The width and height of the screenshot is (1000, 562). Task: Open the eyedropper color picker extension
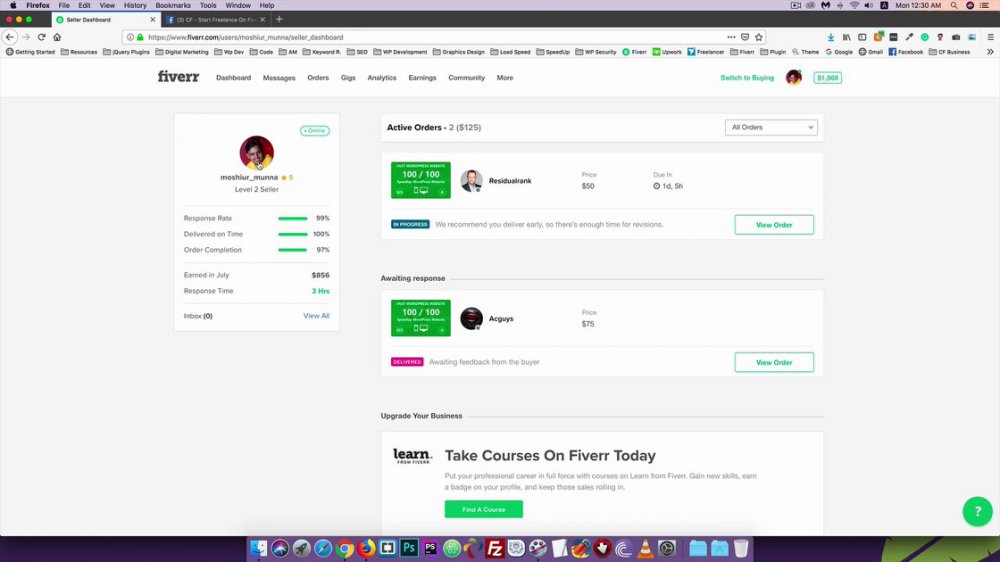pos(909,37)
